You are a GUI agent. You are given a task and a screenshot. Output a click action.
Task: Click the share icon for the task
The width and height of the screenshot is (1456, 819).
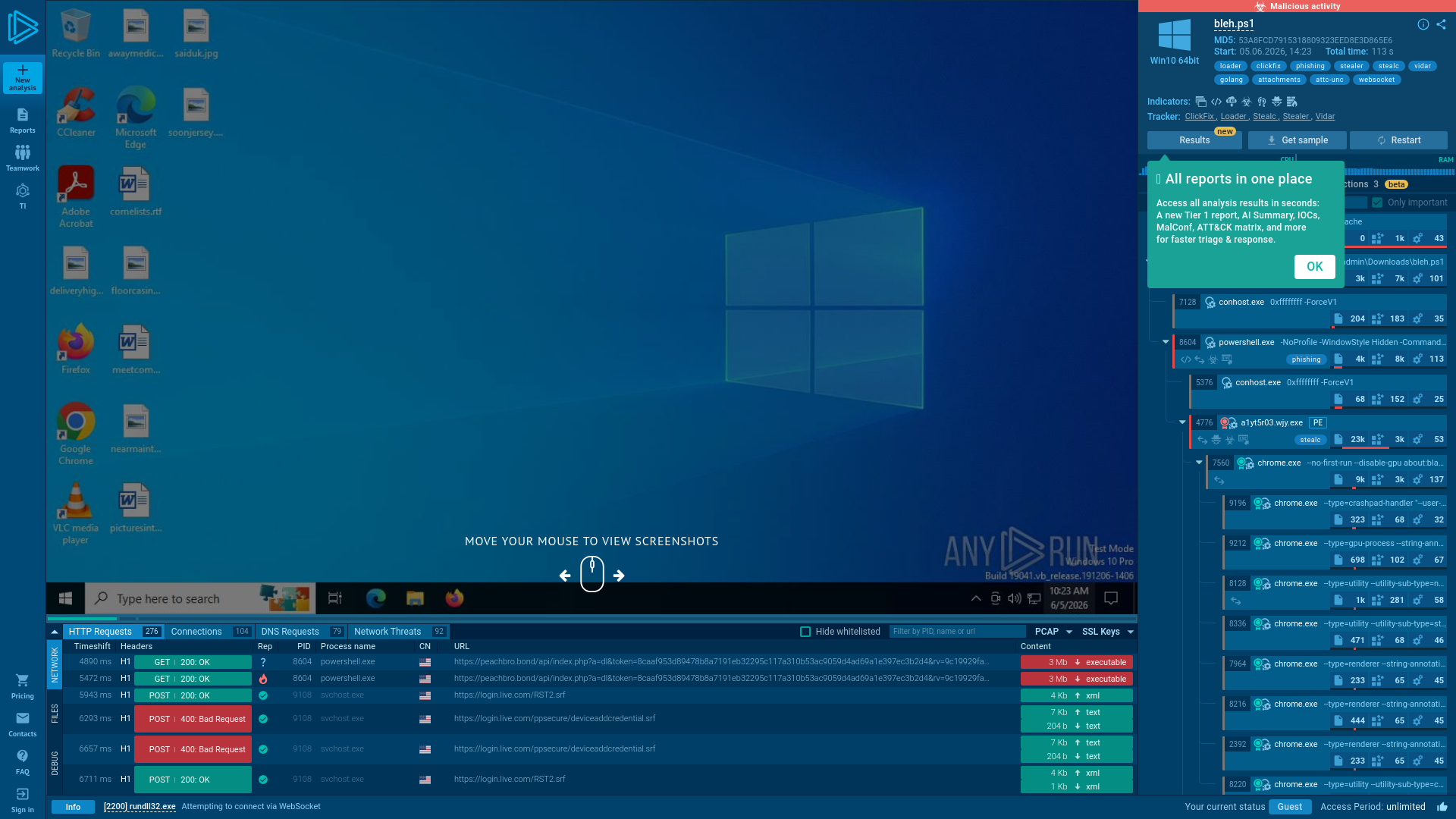[x=1442, y=24]
